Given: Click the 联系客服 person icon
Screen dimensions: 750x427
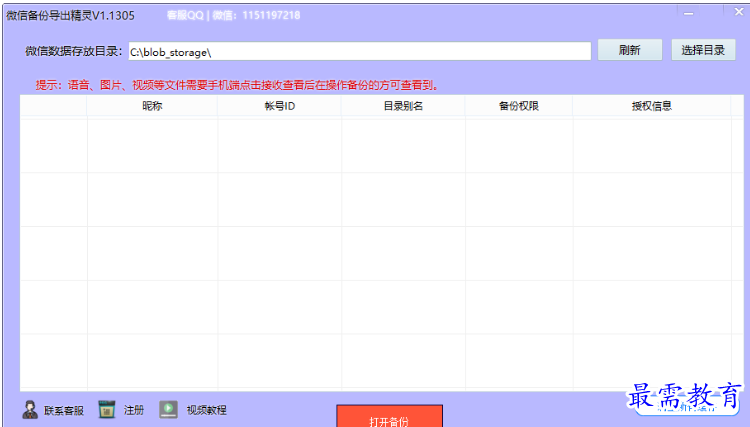Looking at the screenshot, I should click(x=30, y=410).
